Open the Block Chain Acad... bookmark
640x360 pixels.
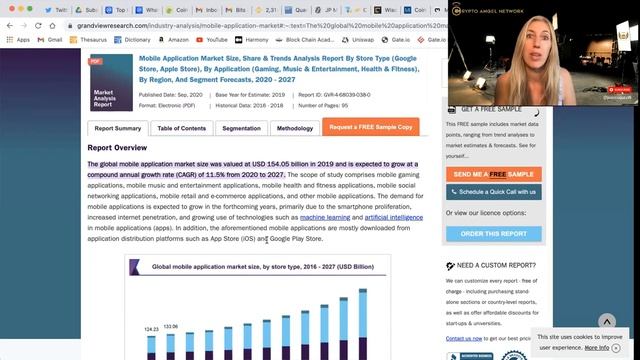(x=305, y=40)
